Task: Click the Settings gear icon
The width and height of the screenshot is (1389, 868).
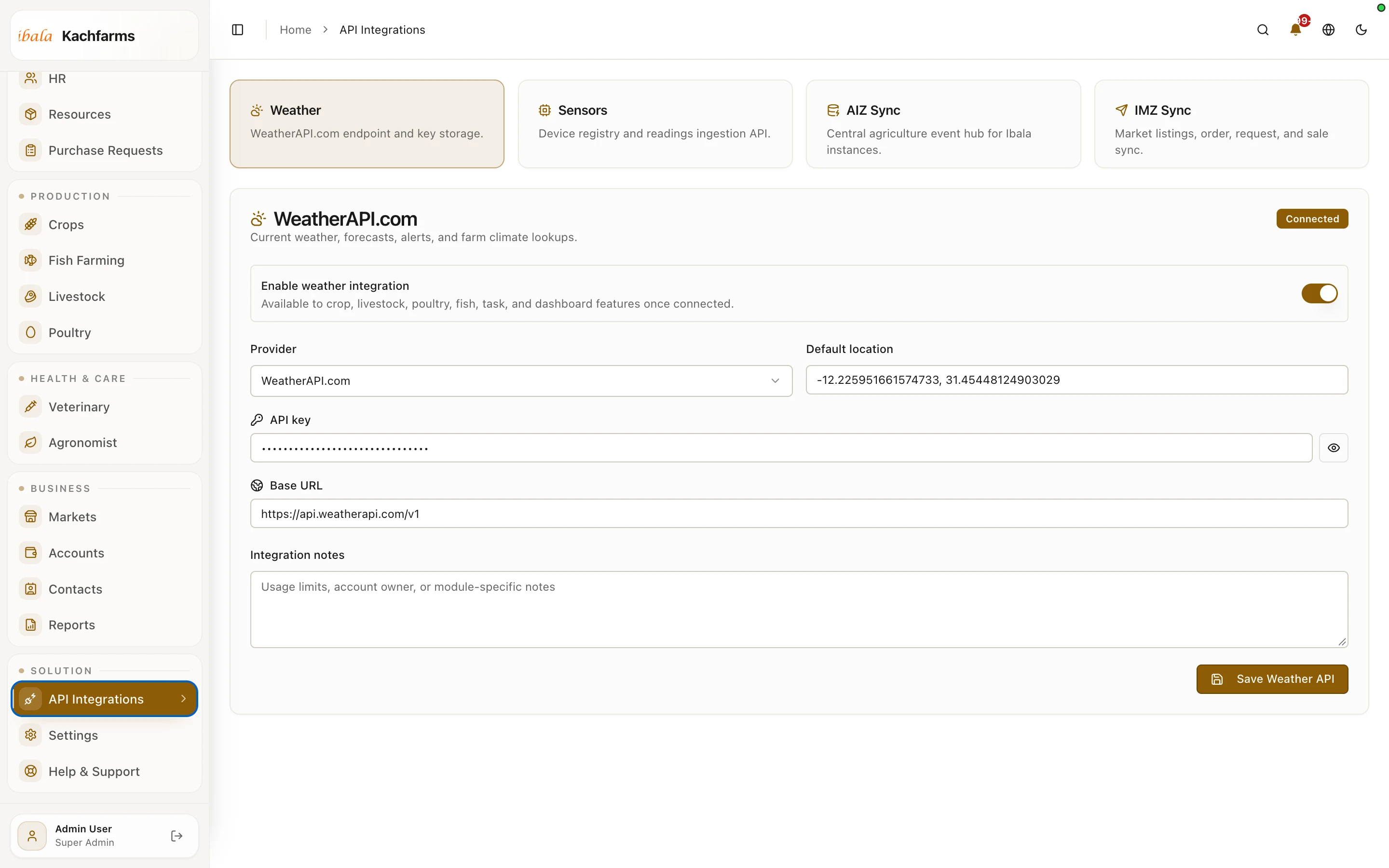Action: (x=31, y=735)
